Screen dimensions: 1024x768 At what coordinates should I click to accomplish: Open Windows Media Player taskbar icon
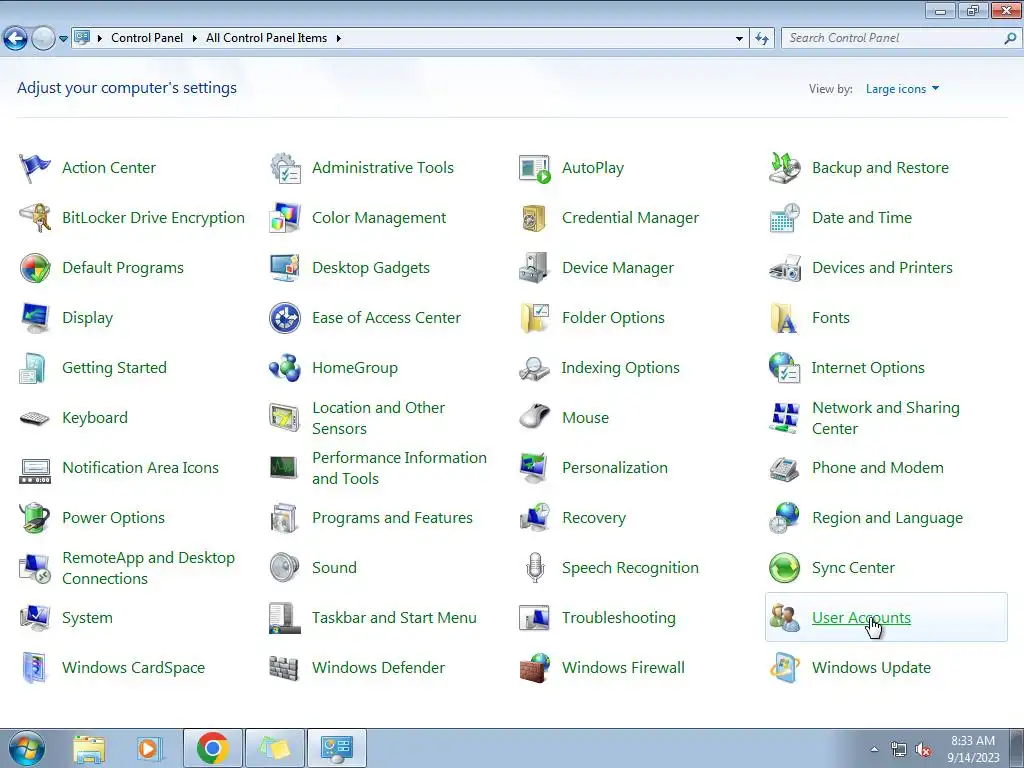click(149, 748)
